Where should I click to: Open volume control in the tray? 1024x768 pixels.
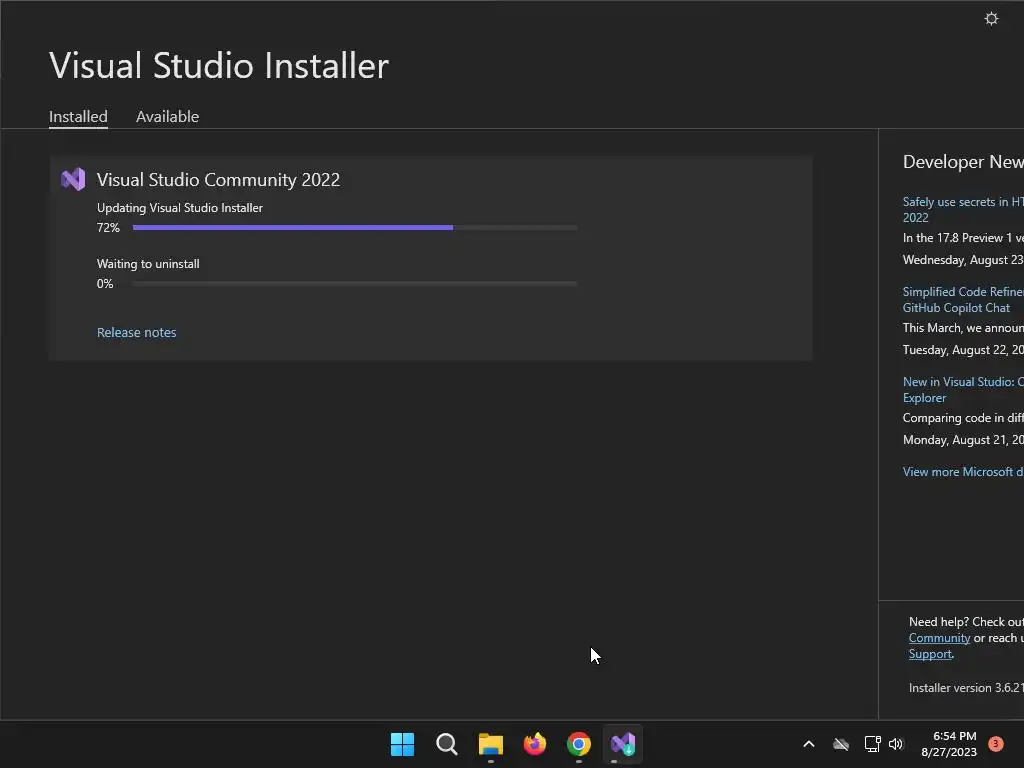[x=896, y=744]
